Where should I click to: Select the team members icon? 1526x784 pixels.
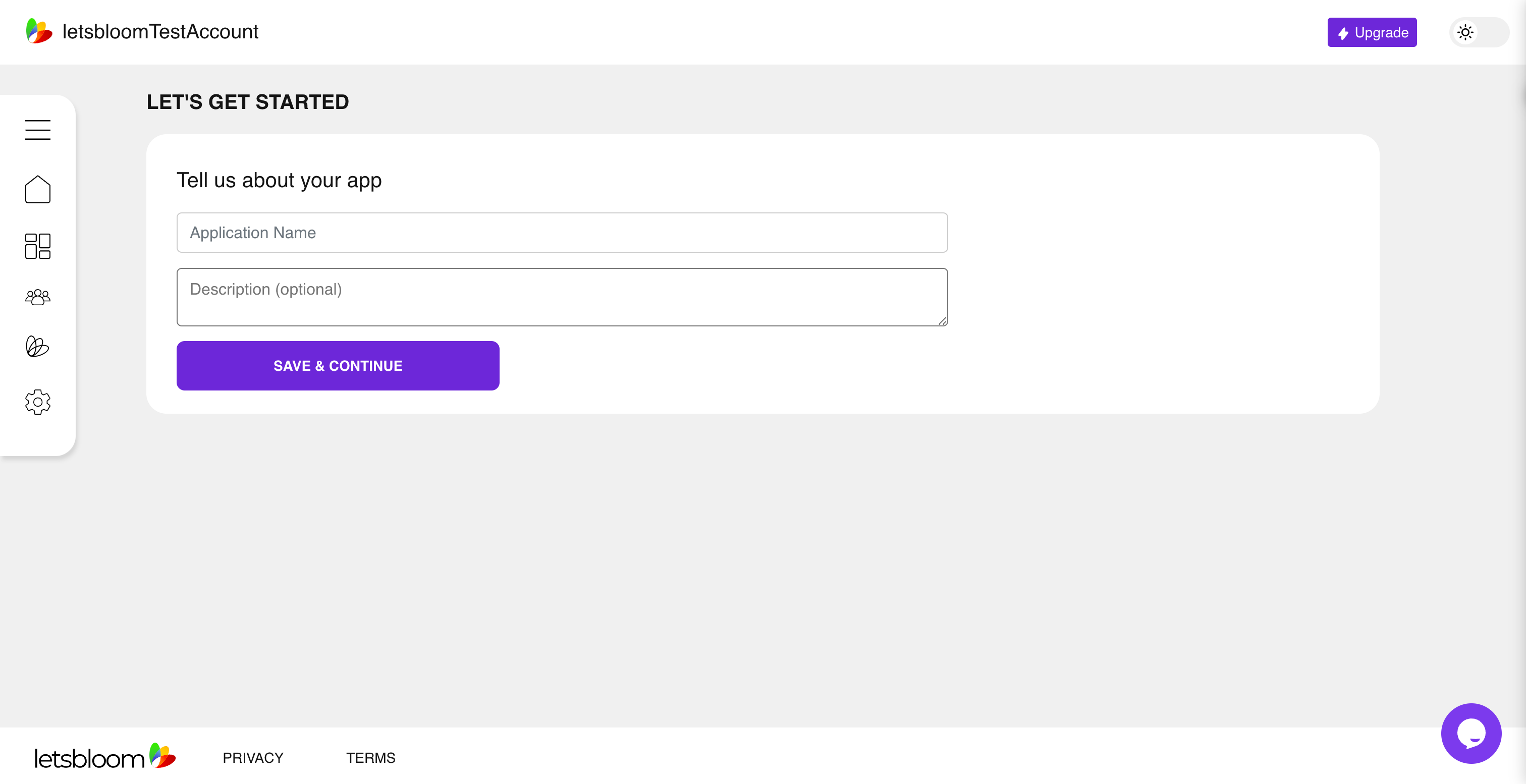coord(37,297)
